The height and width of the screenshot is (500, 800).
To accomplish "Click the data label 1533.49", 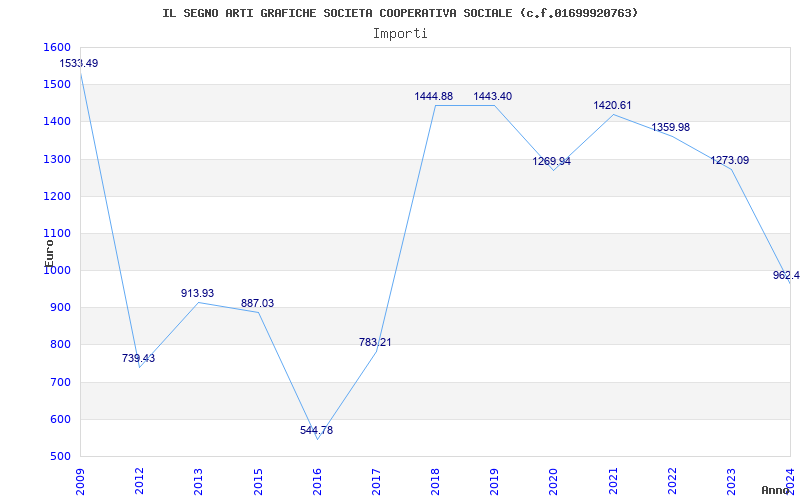I will point(79,64).
